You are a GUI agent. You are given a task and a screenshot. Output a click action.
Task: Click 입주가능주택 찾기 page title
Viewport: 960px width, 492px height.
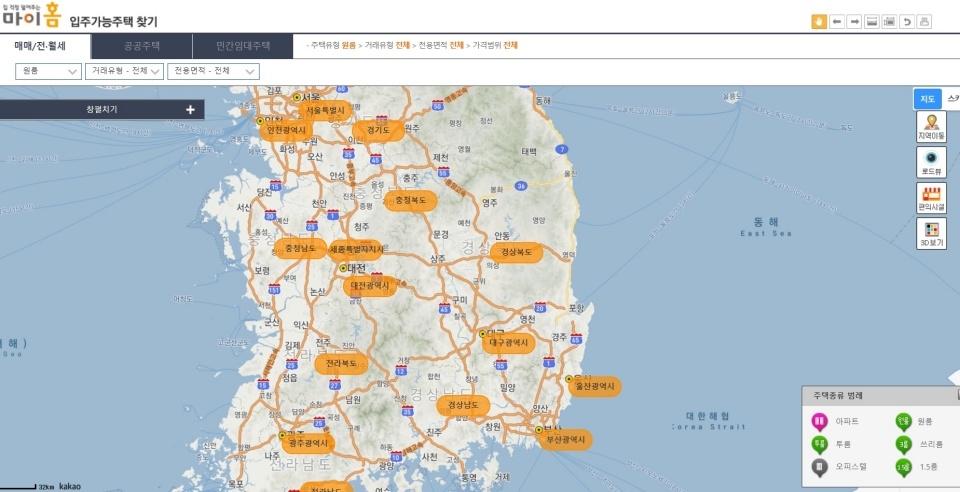click(x=114, y=23)
